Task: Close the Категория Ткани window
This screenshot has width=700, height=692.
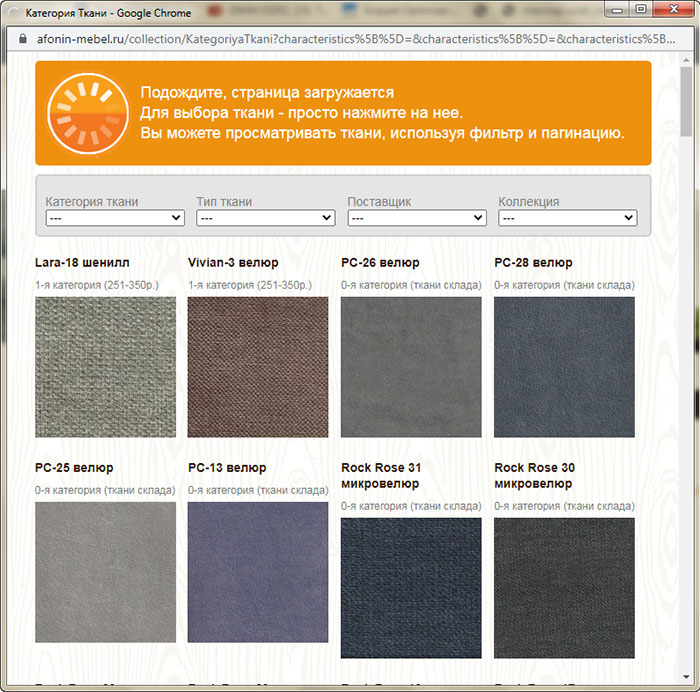Action: [674, 9]
